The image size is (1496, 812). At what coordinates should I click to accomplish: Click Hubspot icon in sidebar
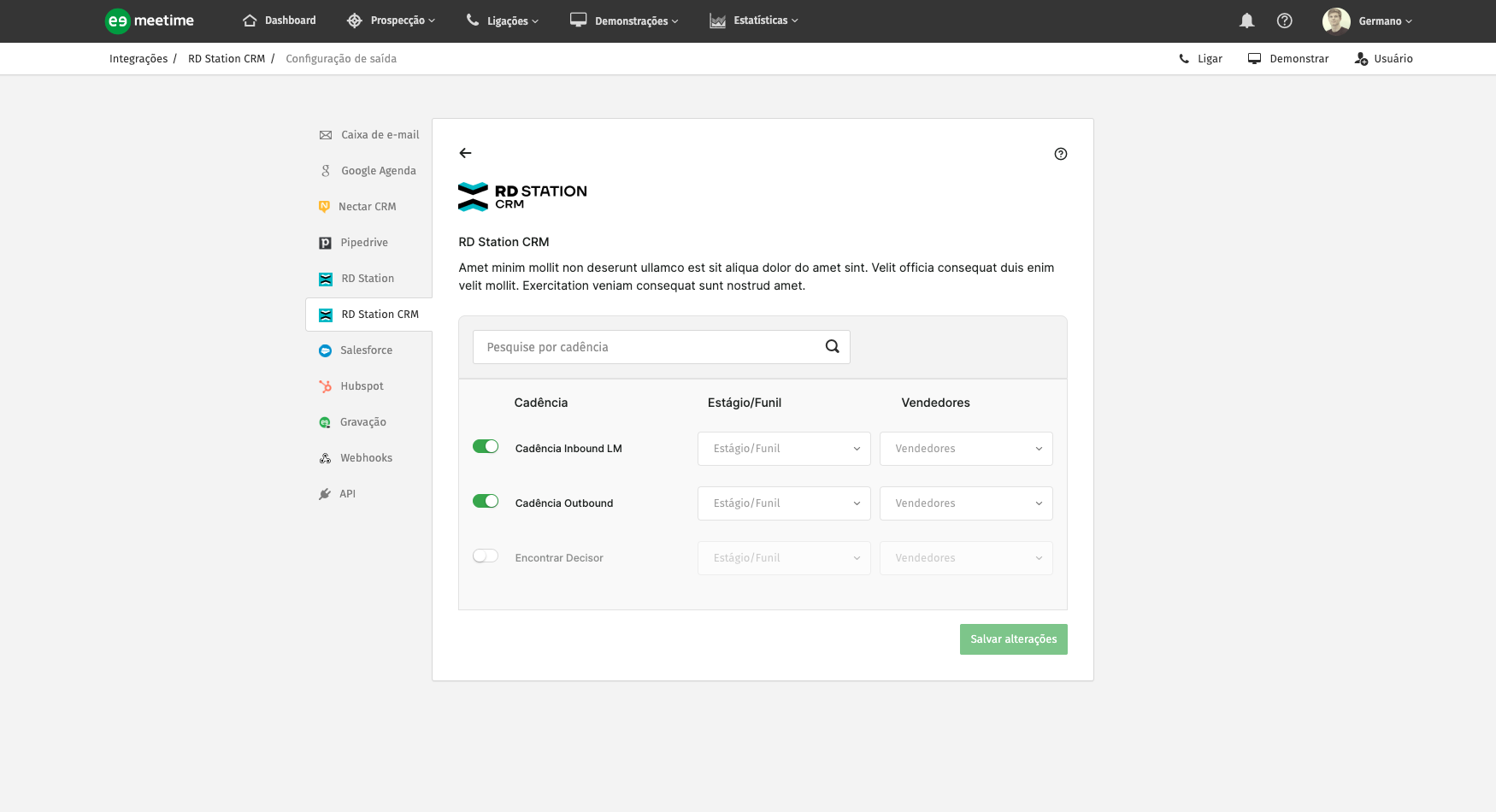325,386
